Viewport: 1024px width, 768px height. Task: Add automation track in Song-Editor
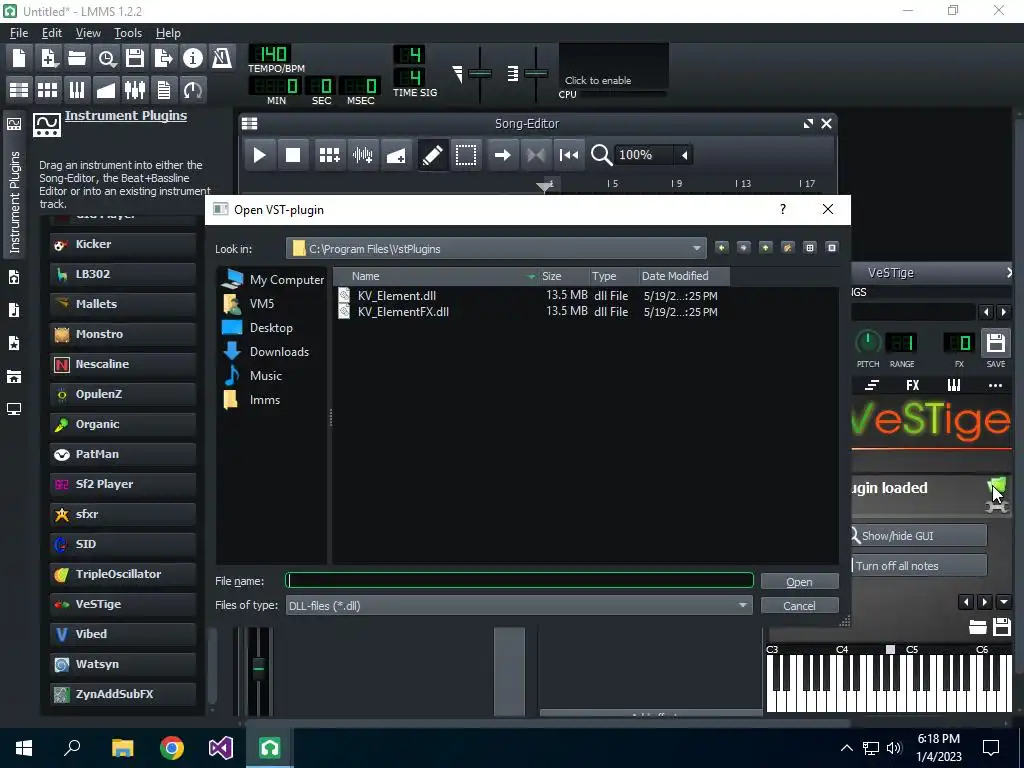396,155
